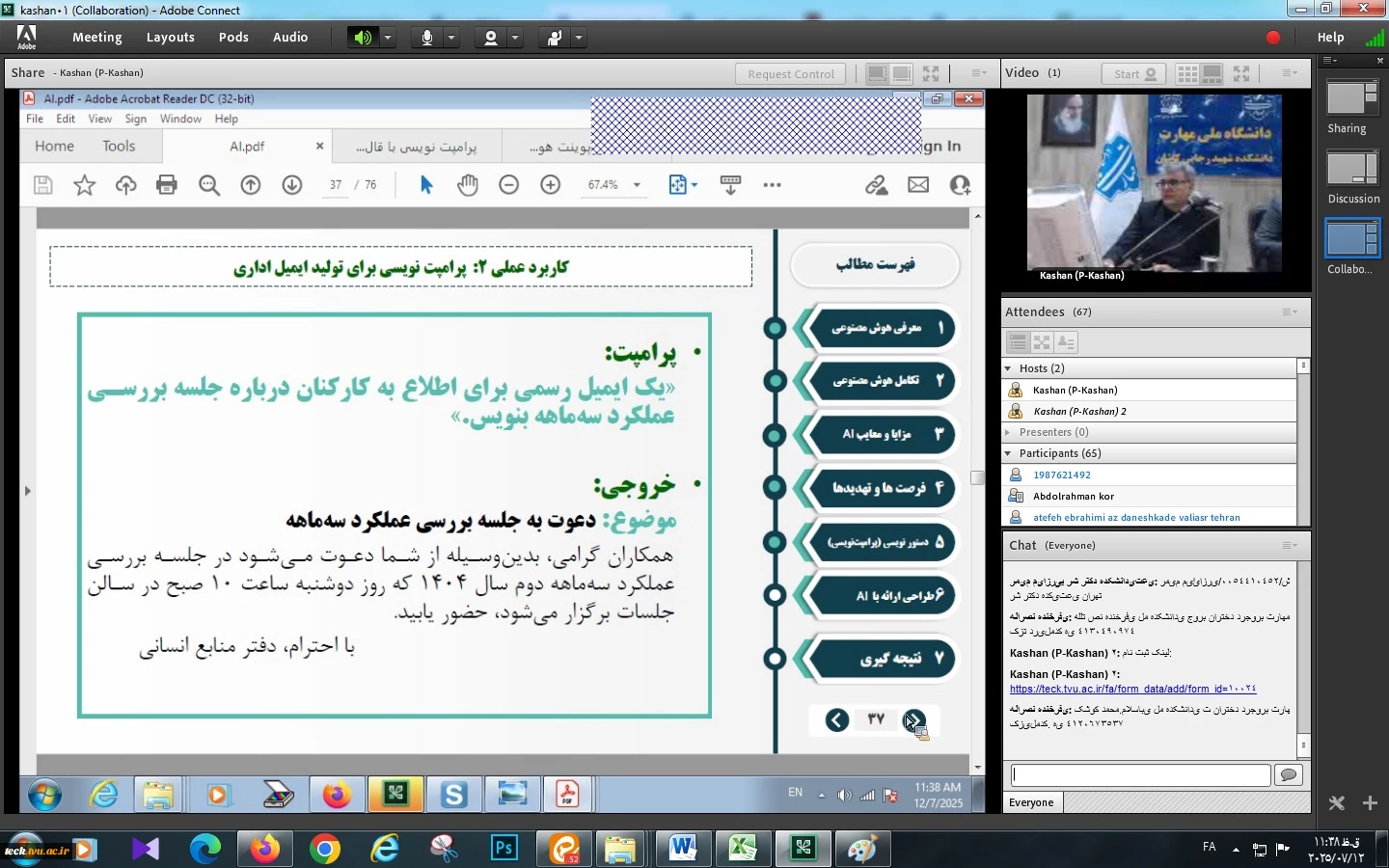Click the Request Control button
The height and width of the screenshot is (868, 1389).
pos(790,74)
